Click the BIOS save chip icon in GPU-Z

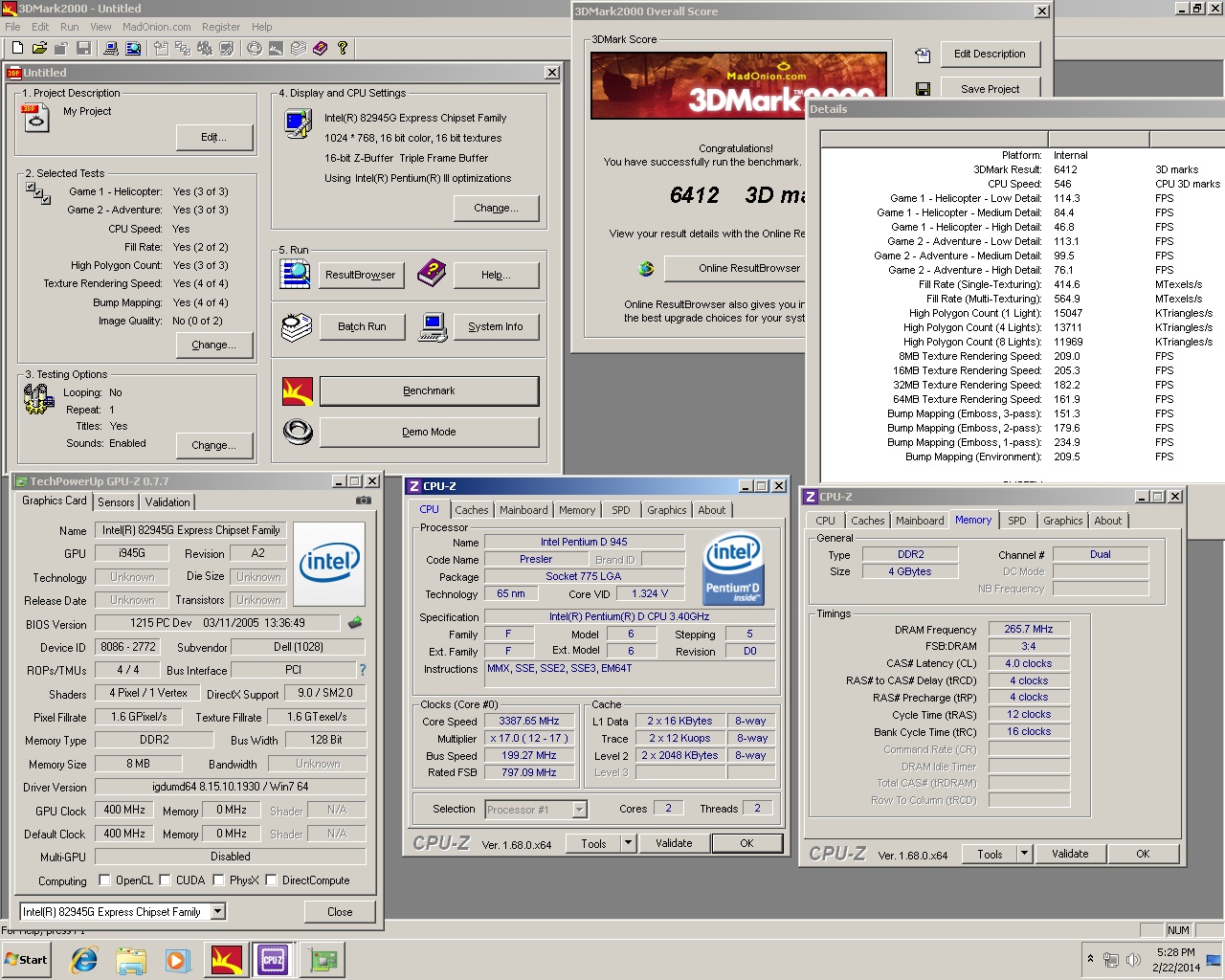pos(355,623)
